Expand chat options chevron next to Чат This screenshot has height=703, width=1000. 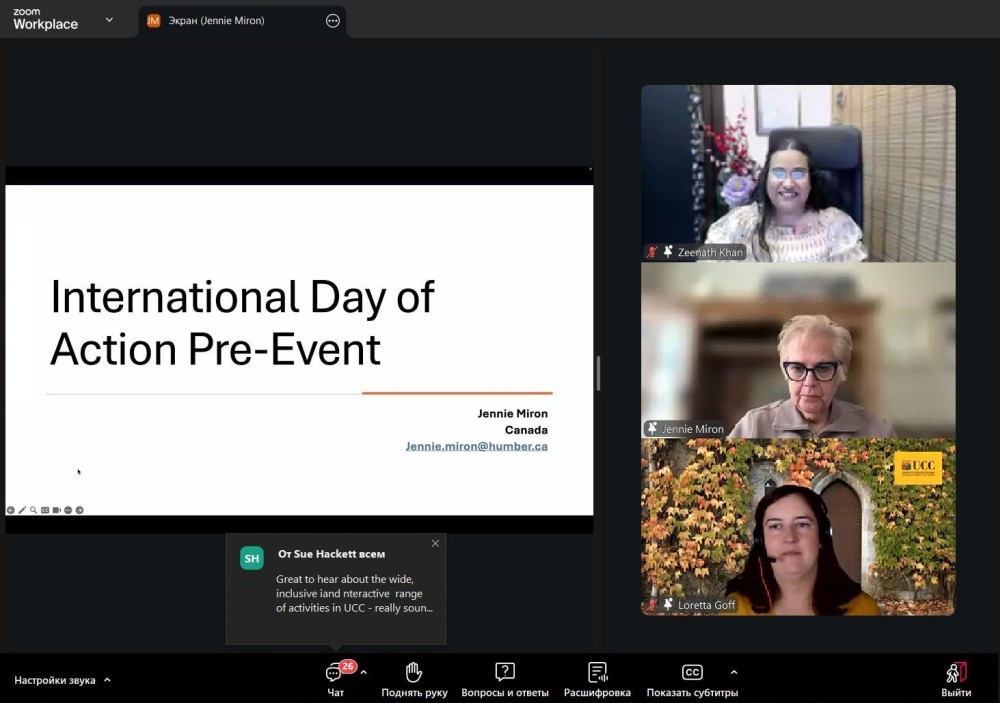[x=364, y=672]
